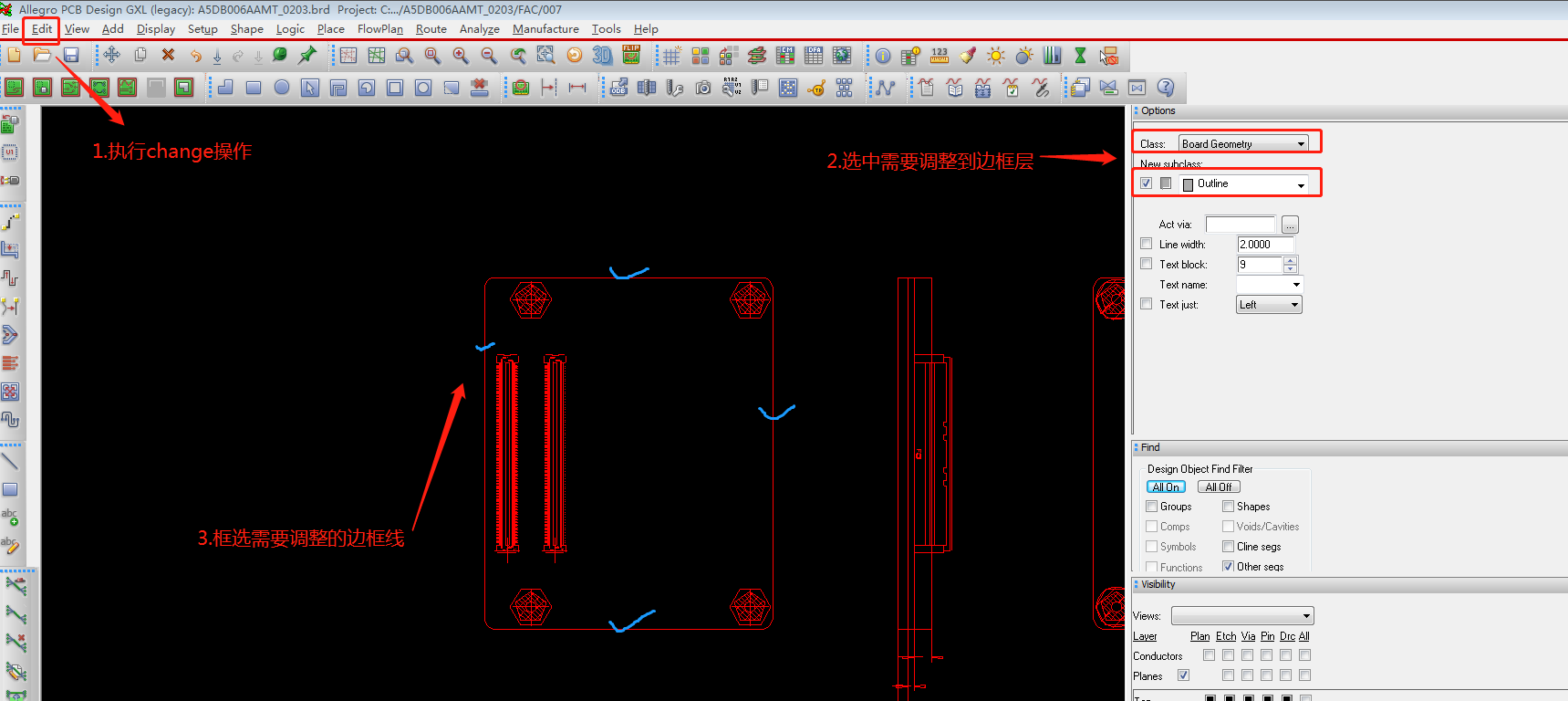The image size is (1568, 701).
Task: Check the Shapes find filter
Action: (1229, 507)
